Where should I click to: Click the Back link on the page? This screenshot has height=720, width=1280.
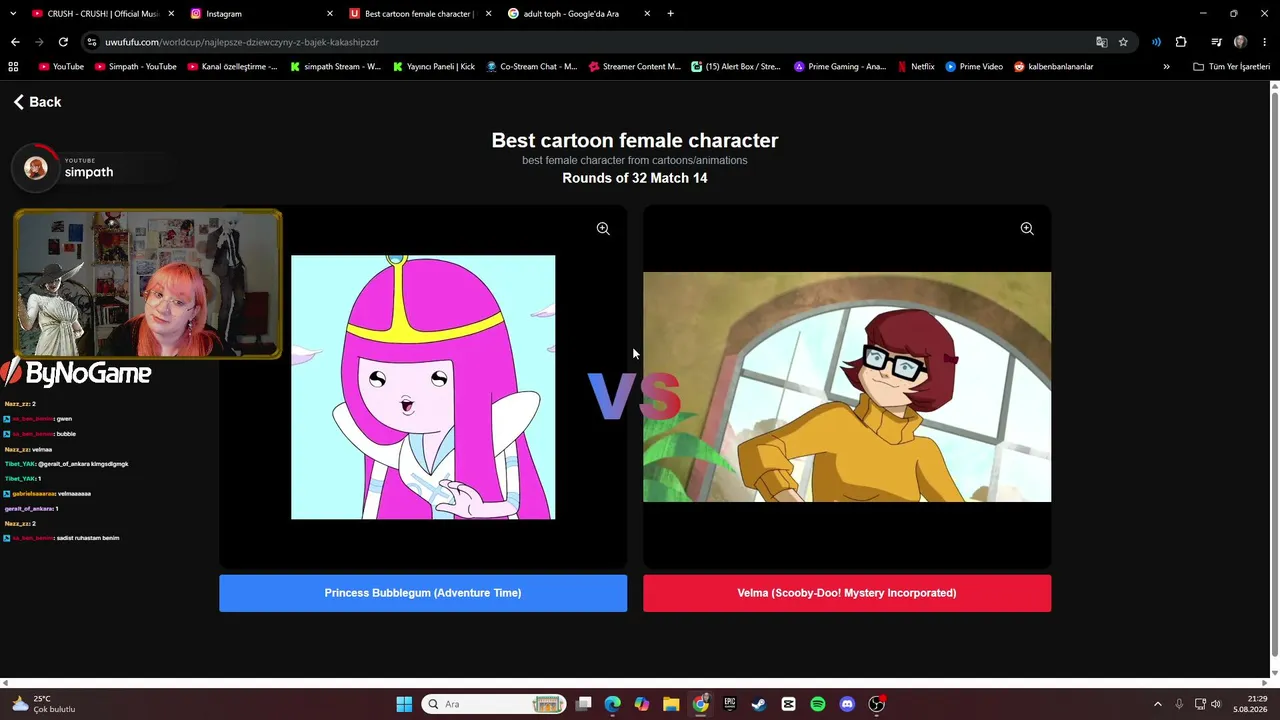pos(37,102)
